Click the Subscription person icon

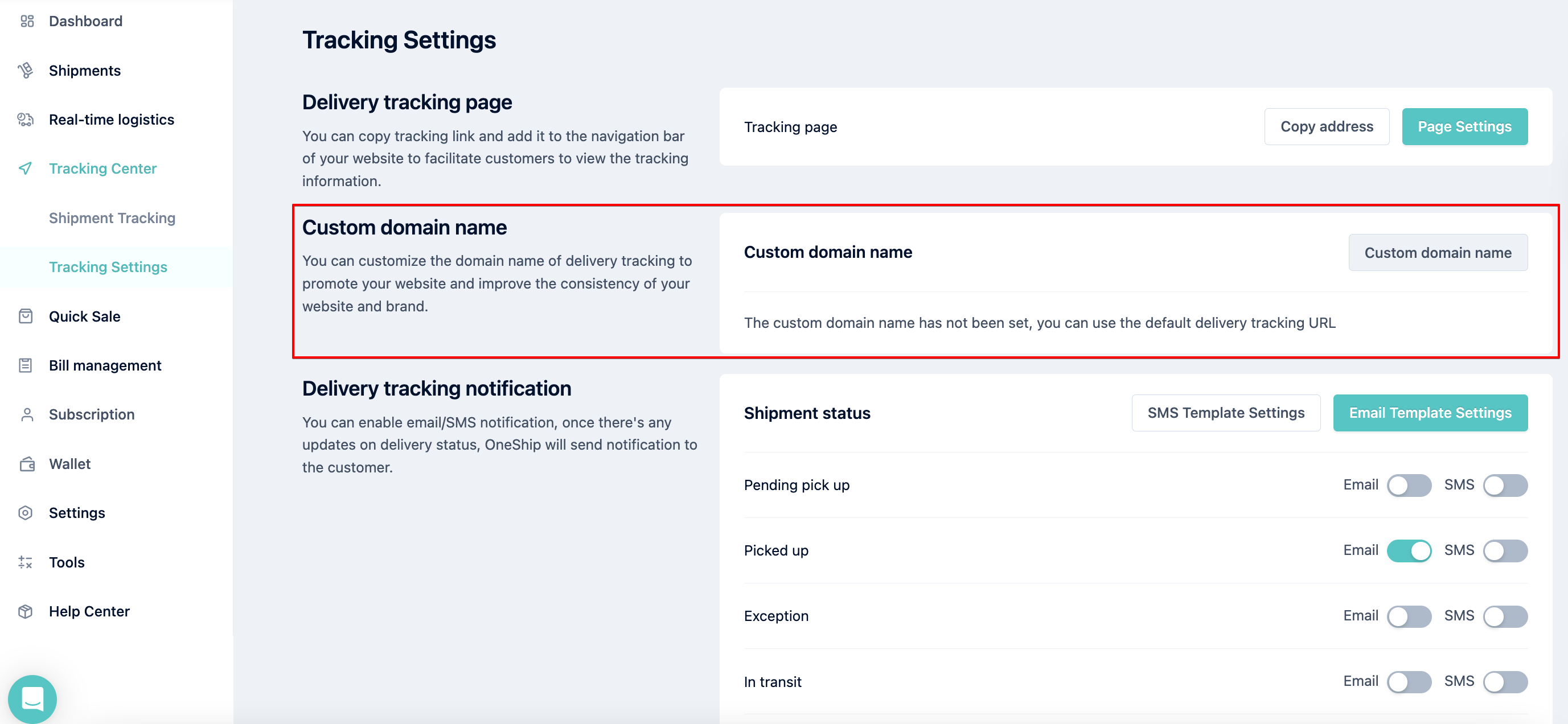click(27, 414)
